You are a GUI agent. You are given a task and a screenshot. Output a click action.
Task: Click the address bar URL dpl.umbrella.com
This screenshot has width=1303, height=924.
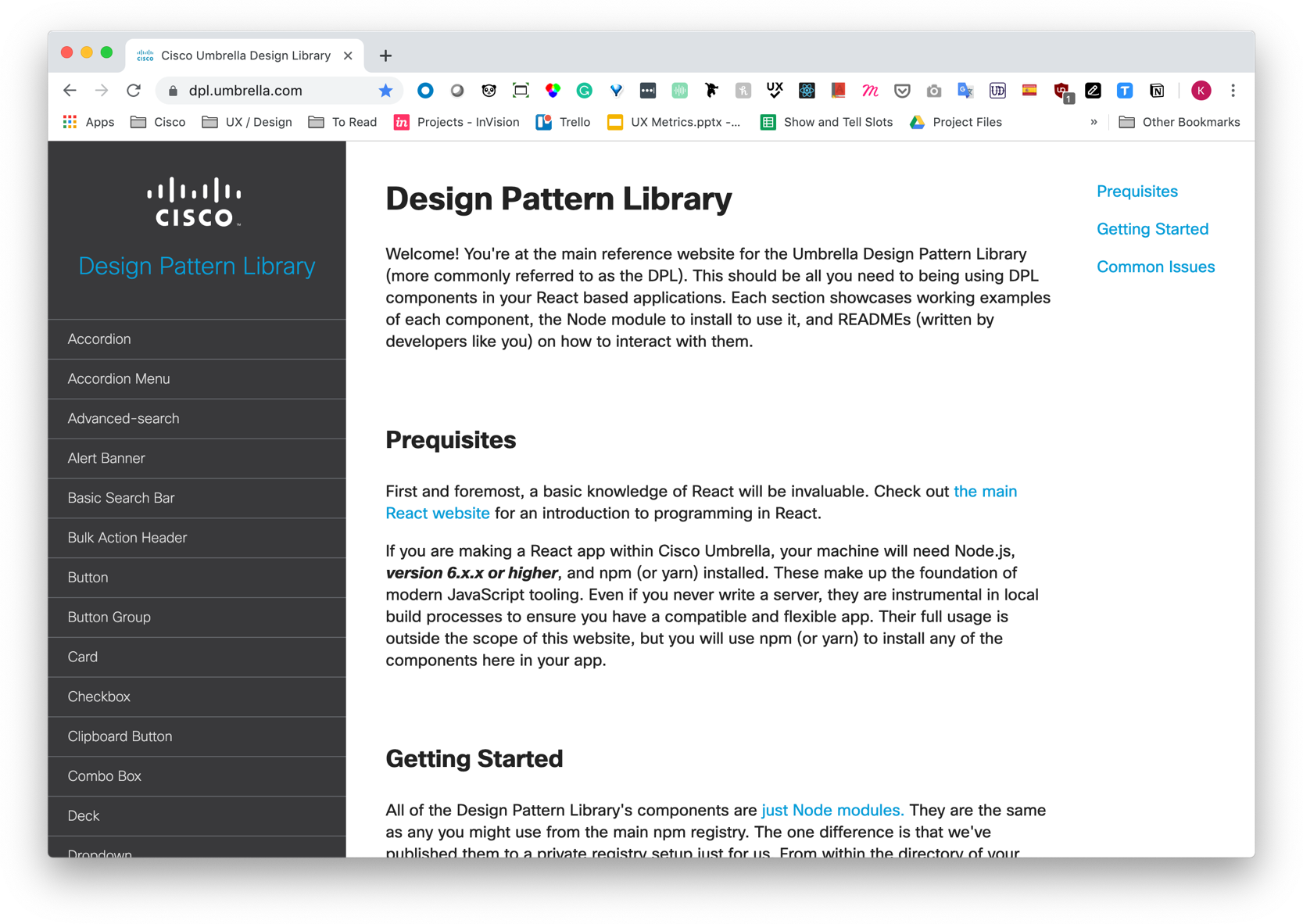245,91
